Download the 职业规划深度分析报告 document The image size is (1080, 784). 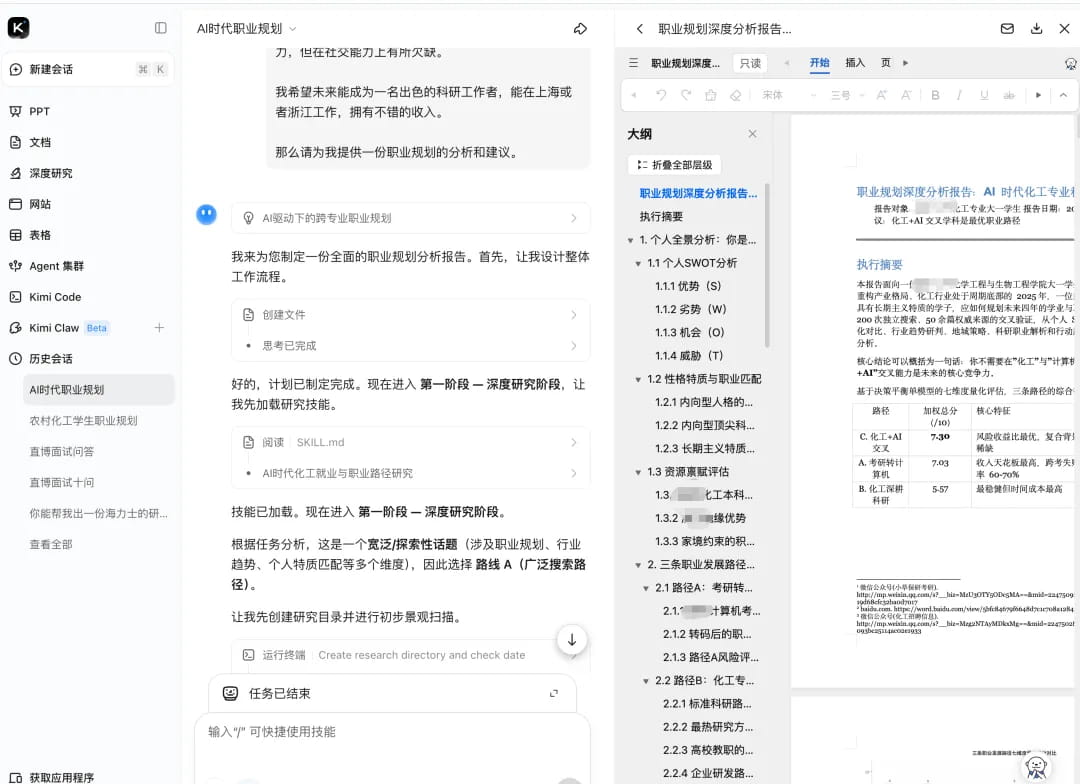click(1036, 28)
